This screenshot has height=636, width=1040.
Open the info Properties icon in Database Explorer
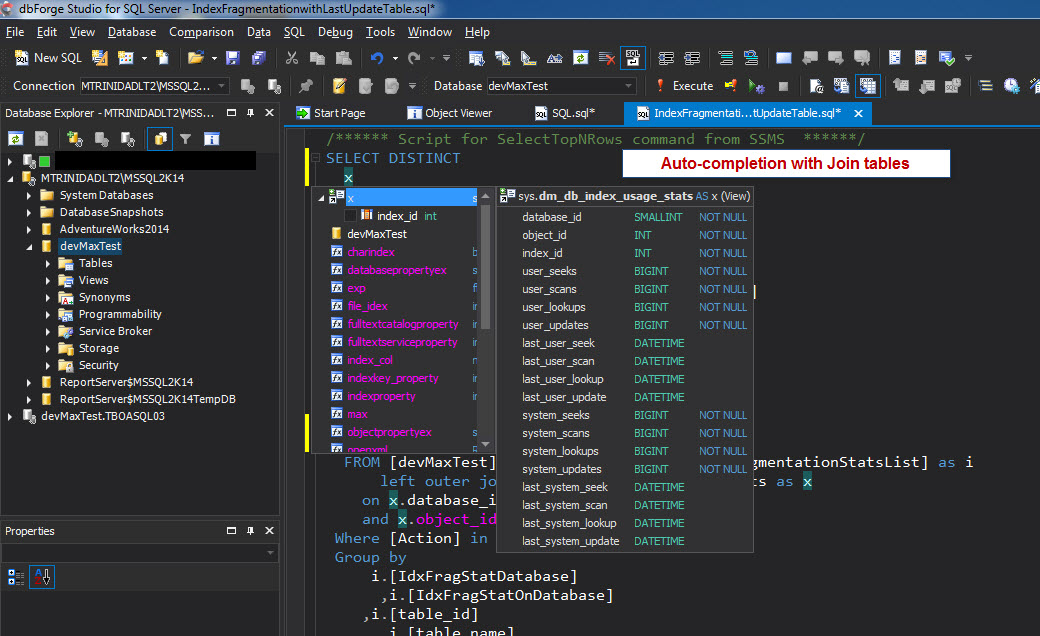212,139
